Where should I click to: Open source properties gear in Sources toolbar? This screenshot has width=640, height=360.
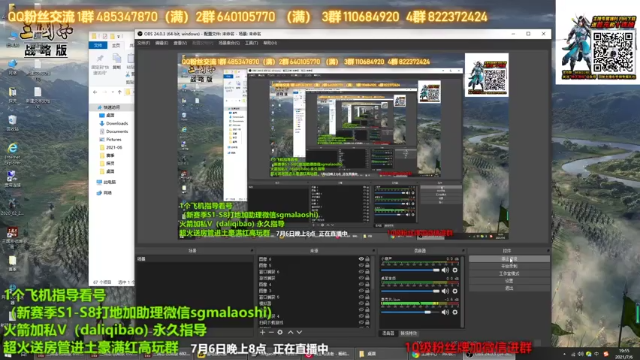point(280,332)
